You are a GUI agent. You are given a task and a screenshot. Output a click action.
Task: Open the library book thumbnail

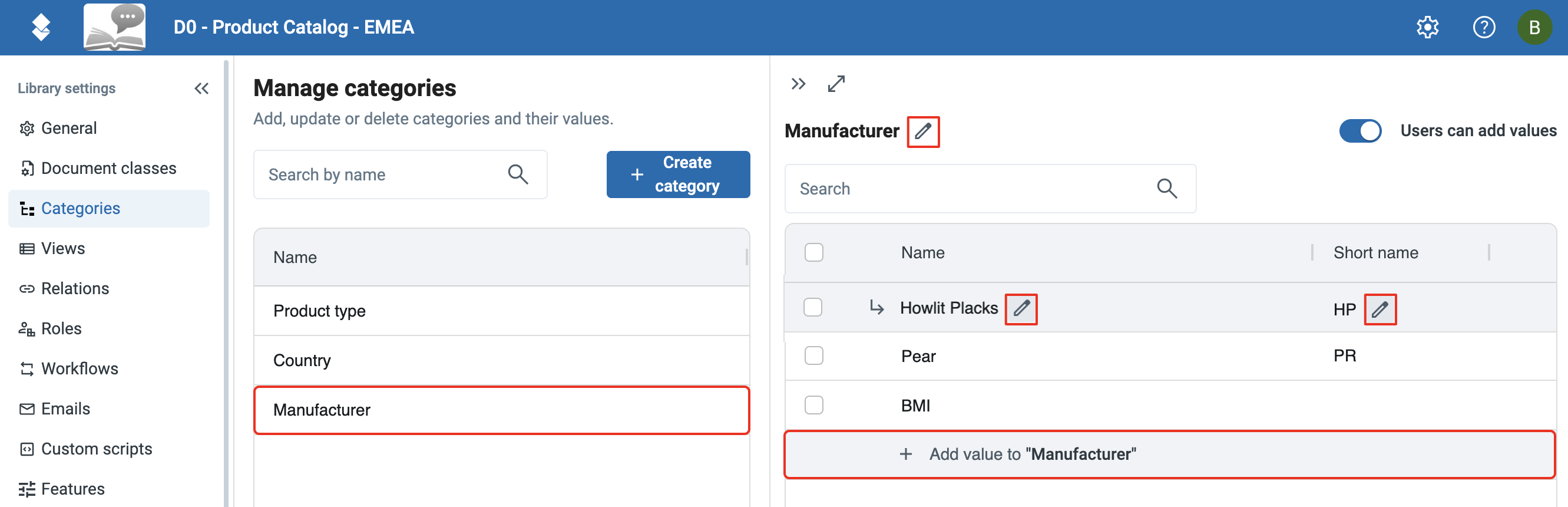tap(114, 27)
